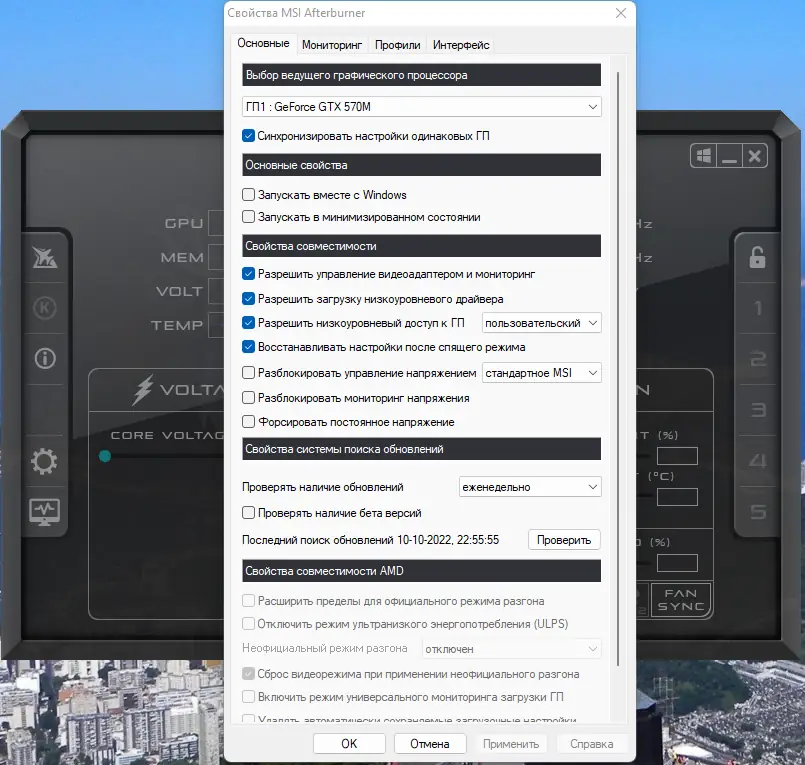
Task: Switch to the Мониторинг tab
Action: coord(332,45)
